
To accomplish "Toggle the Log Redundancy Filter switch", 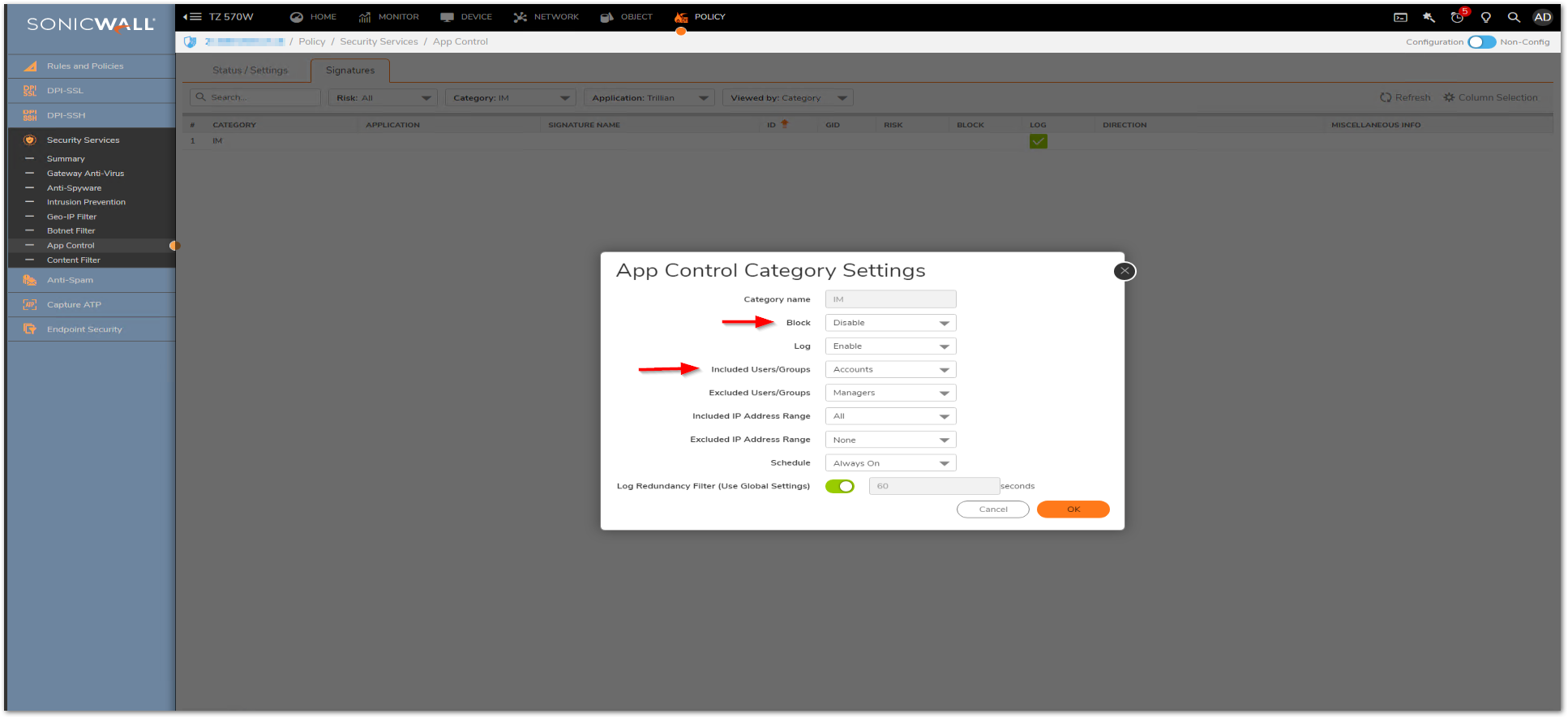I will click(839, 486).
